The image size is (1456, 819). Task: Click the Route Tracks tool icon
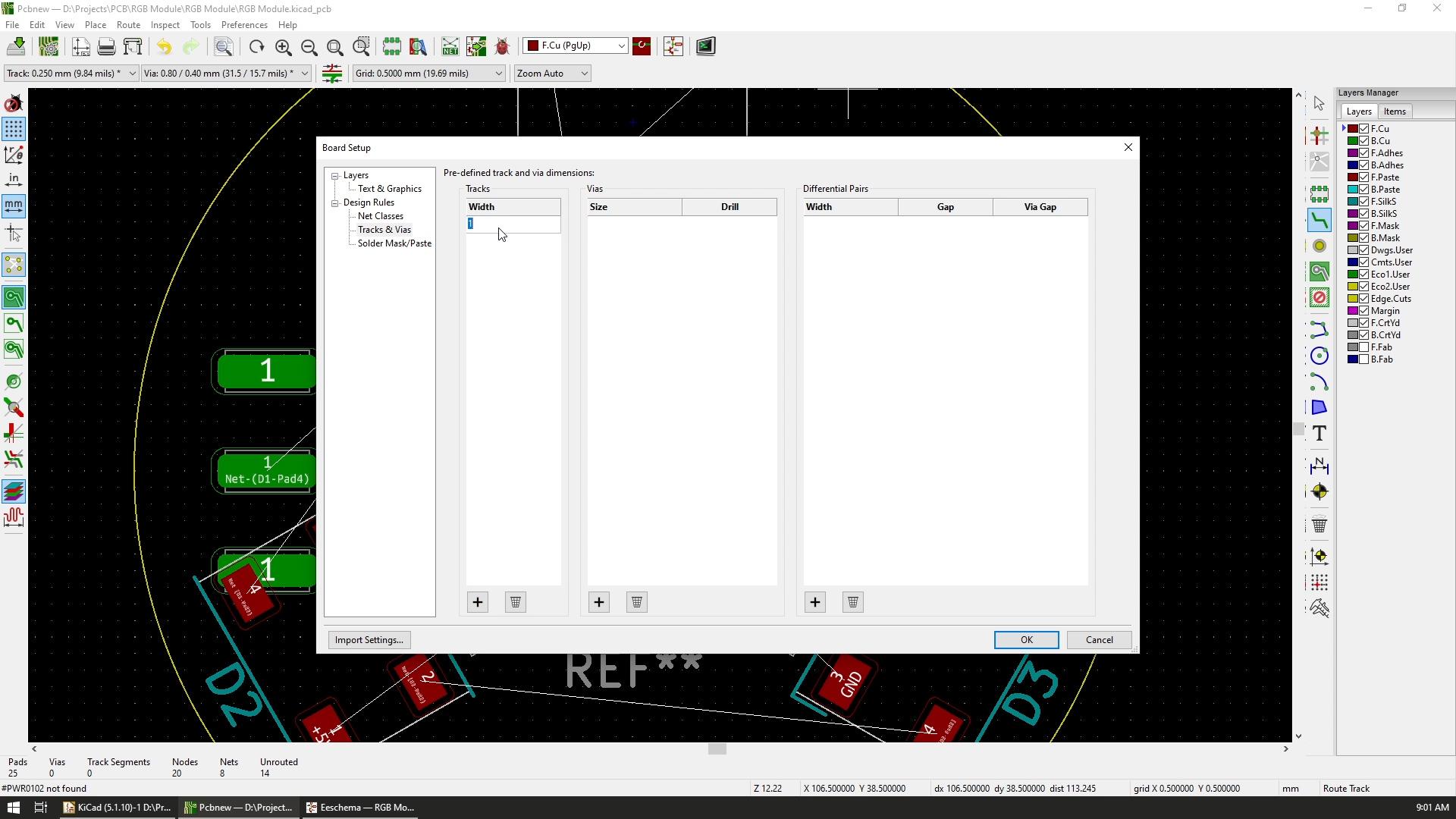(1319, 221)
